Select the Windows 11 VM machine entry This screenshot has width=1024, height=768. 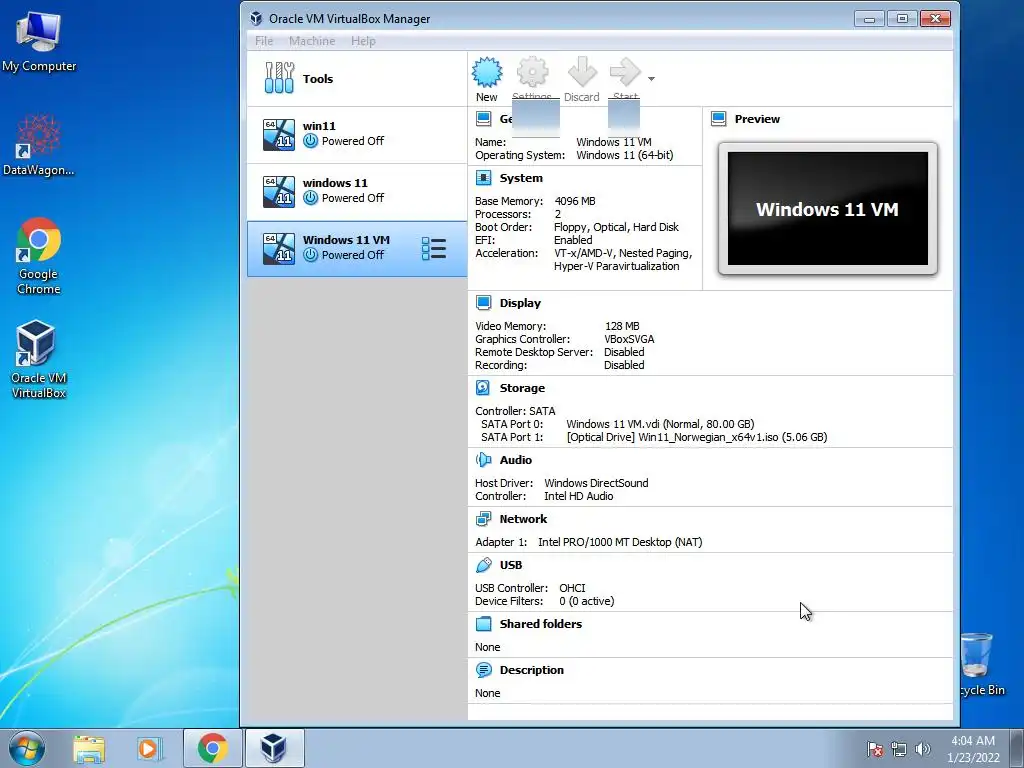tap(357, 248)
